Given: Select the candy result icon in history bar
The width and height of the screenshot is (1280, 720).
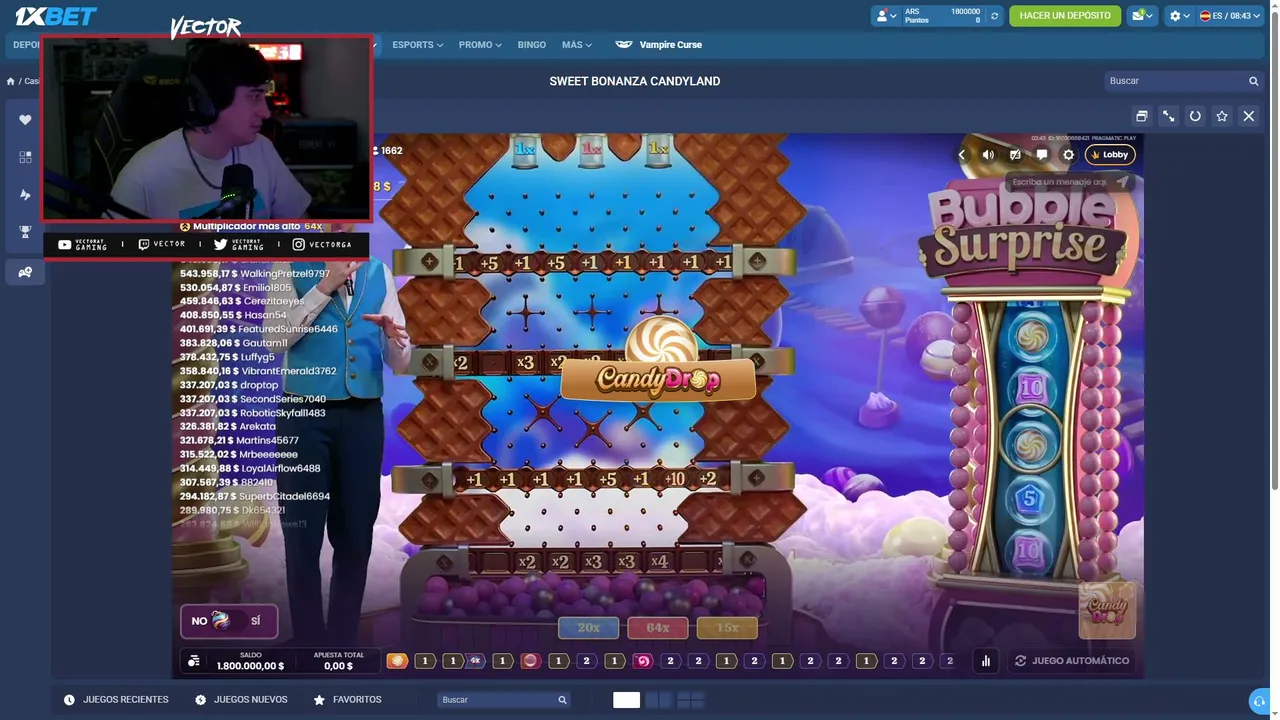Looking at the screenshot, I should 397,661.
